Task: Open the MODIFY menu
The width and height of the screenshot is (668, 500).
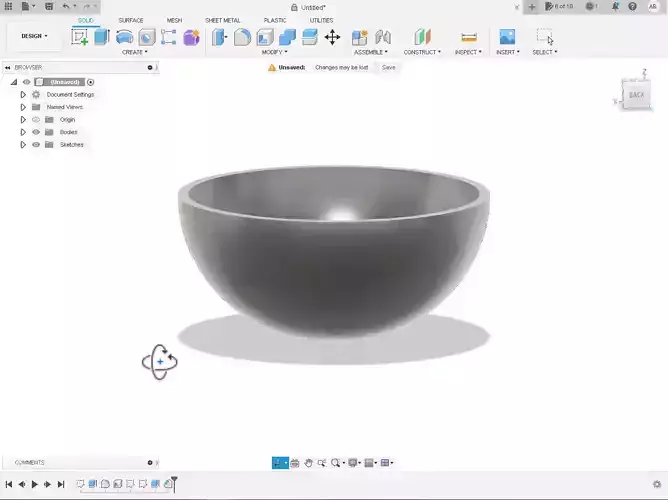Action: (x=274, y=52)
